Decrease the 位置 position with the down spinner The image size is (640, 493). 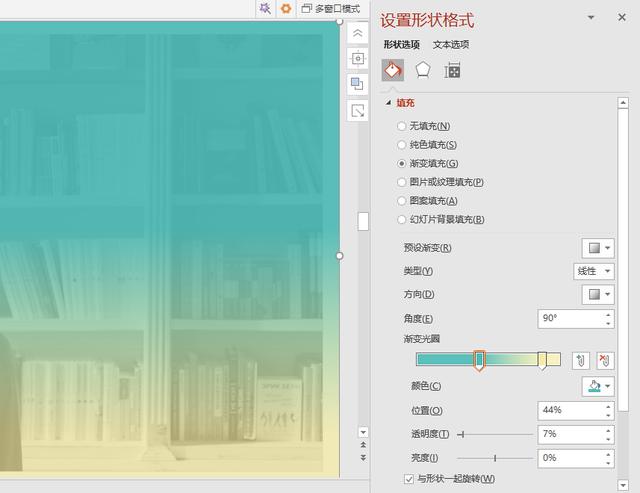tap(608, 415)
